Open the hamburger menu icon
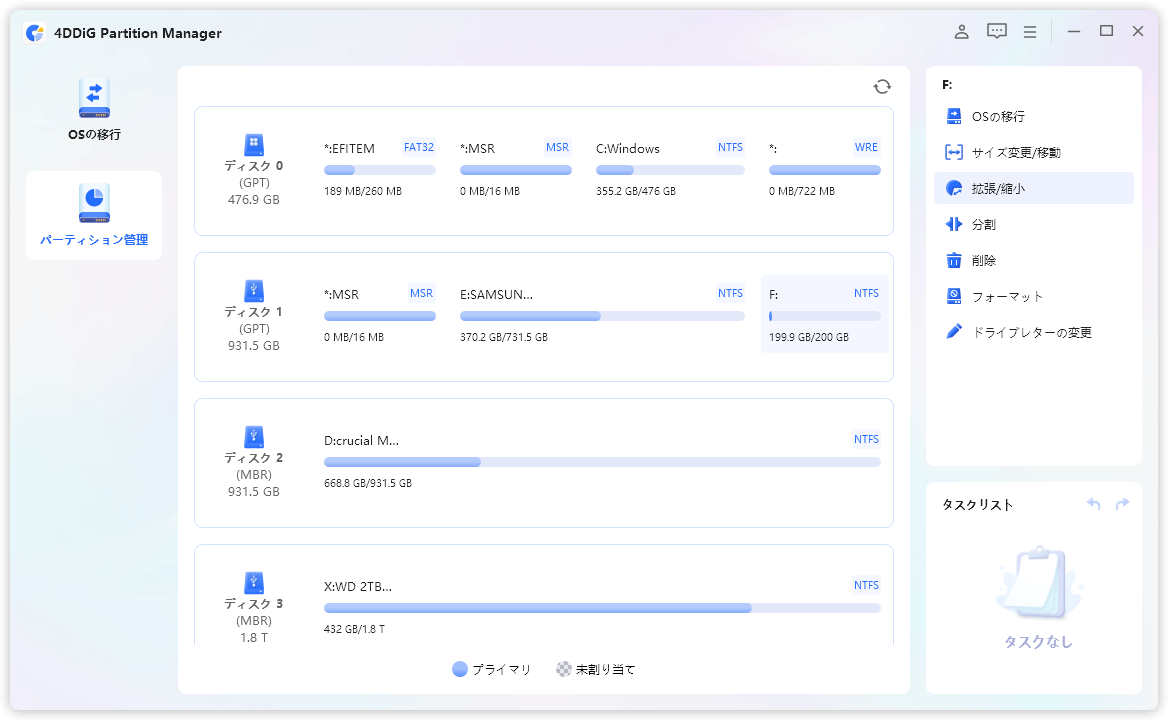 (x=1030, y=32)
